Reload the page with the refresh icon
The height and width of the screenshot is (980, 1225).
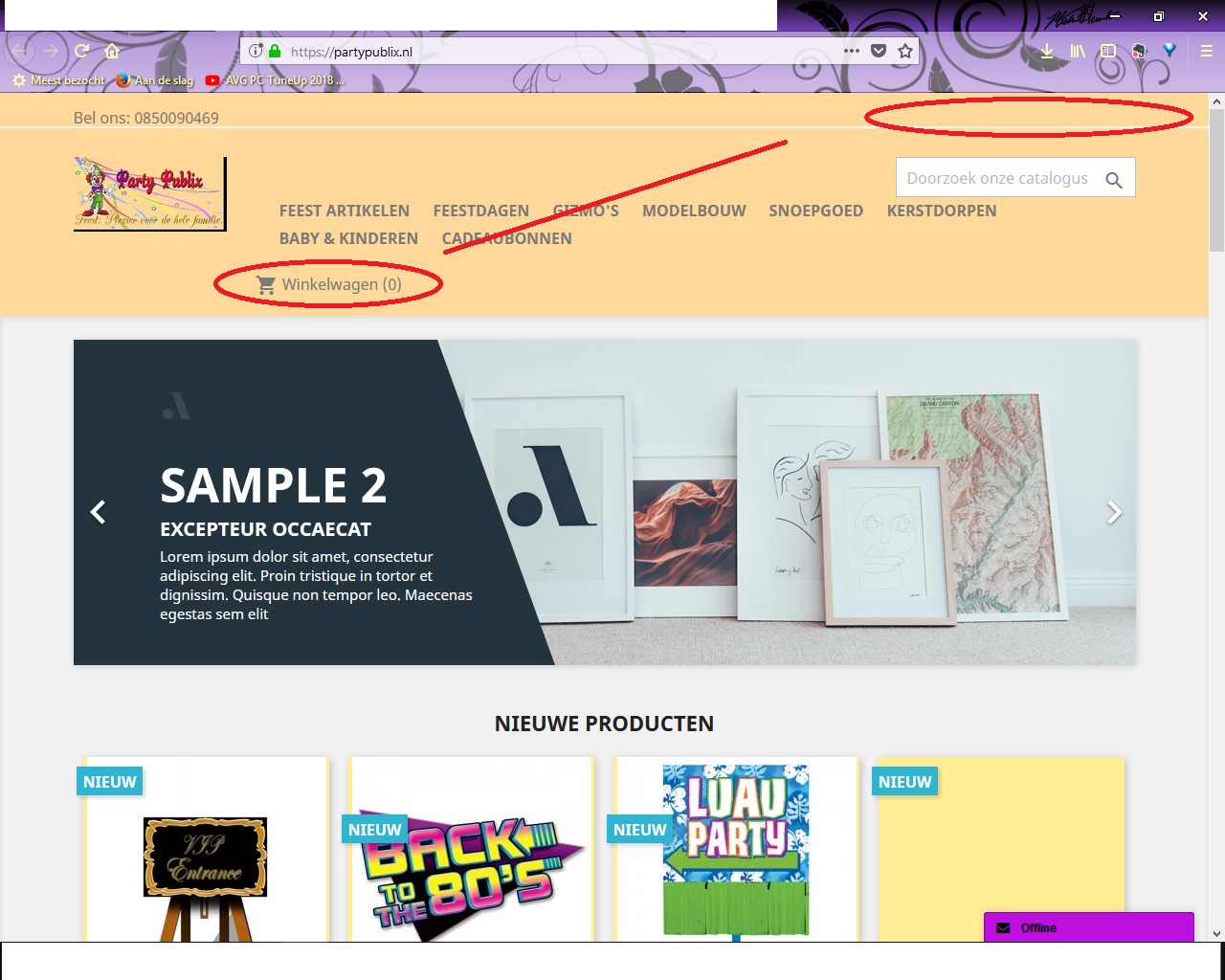coord(82,51)
